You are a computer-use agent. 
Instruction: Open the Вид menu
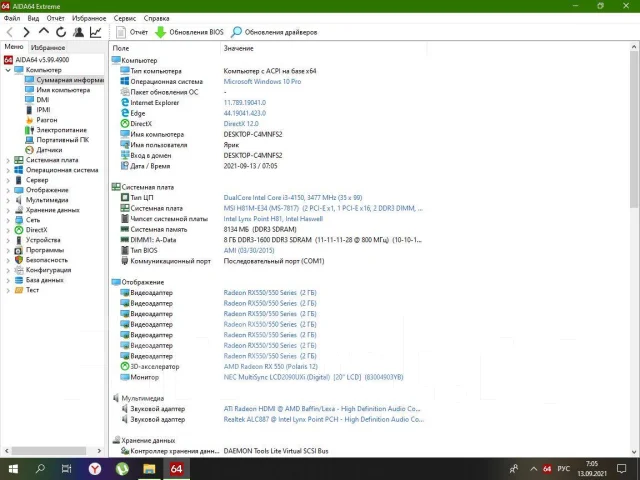[x=33, y=18]
